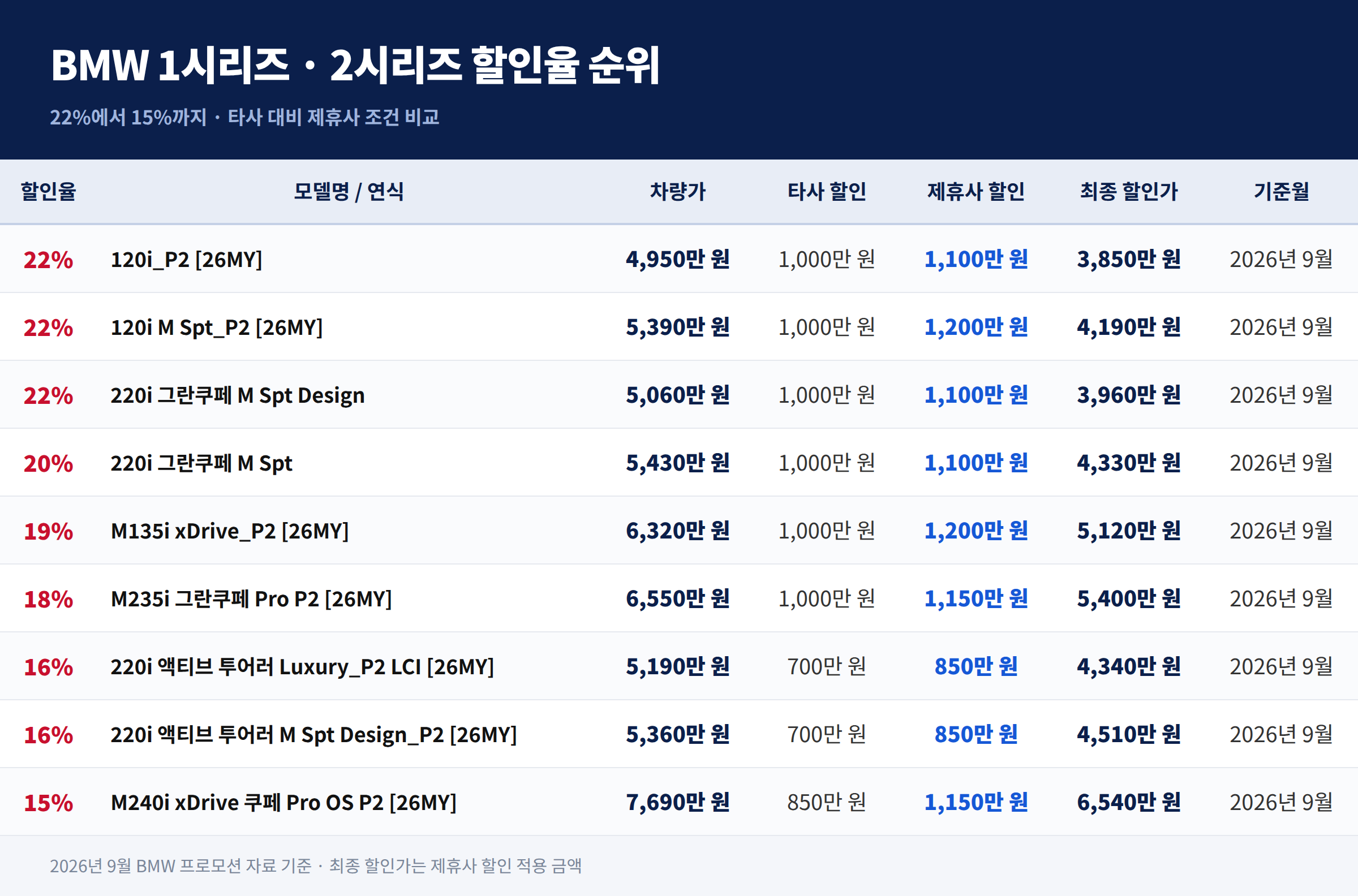Click the 제휴사 할인 column header
This screenshot has width=1358, height=896.
coord(975,191)
